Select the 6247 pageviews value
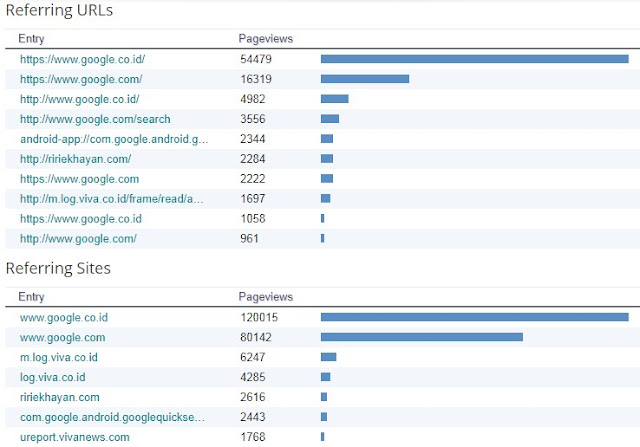 click(253, 358)
